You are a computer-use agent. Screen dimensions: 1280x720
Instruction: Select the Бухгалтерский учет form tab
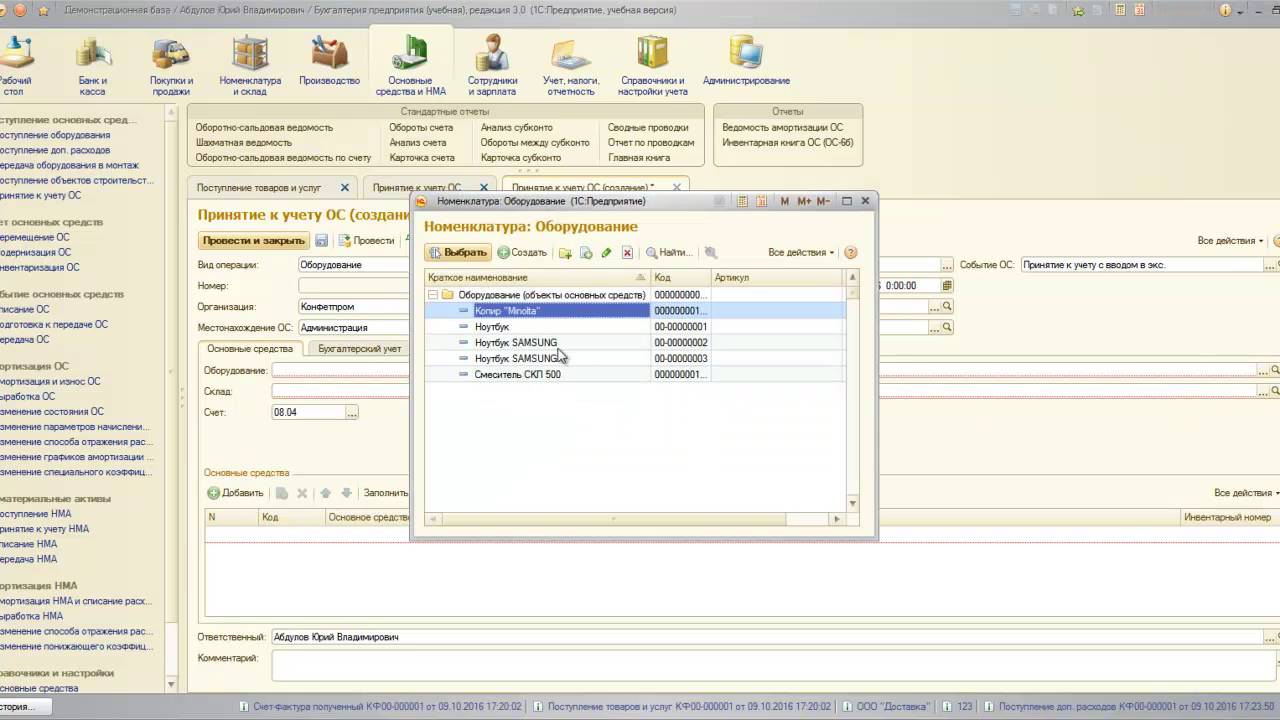360,349
